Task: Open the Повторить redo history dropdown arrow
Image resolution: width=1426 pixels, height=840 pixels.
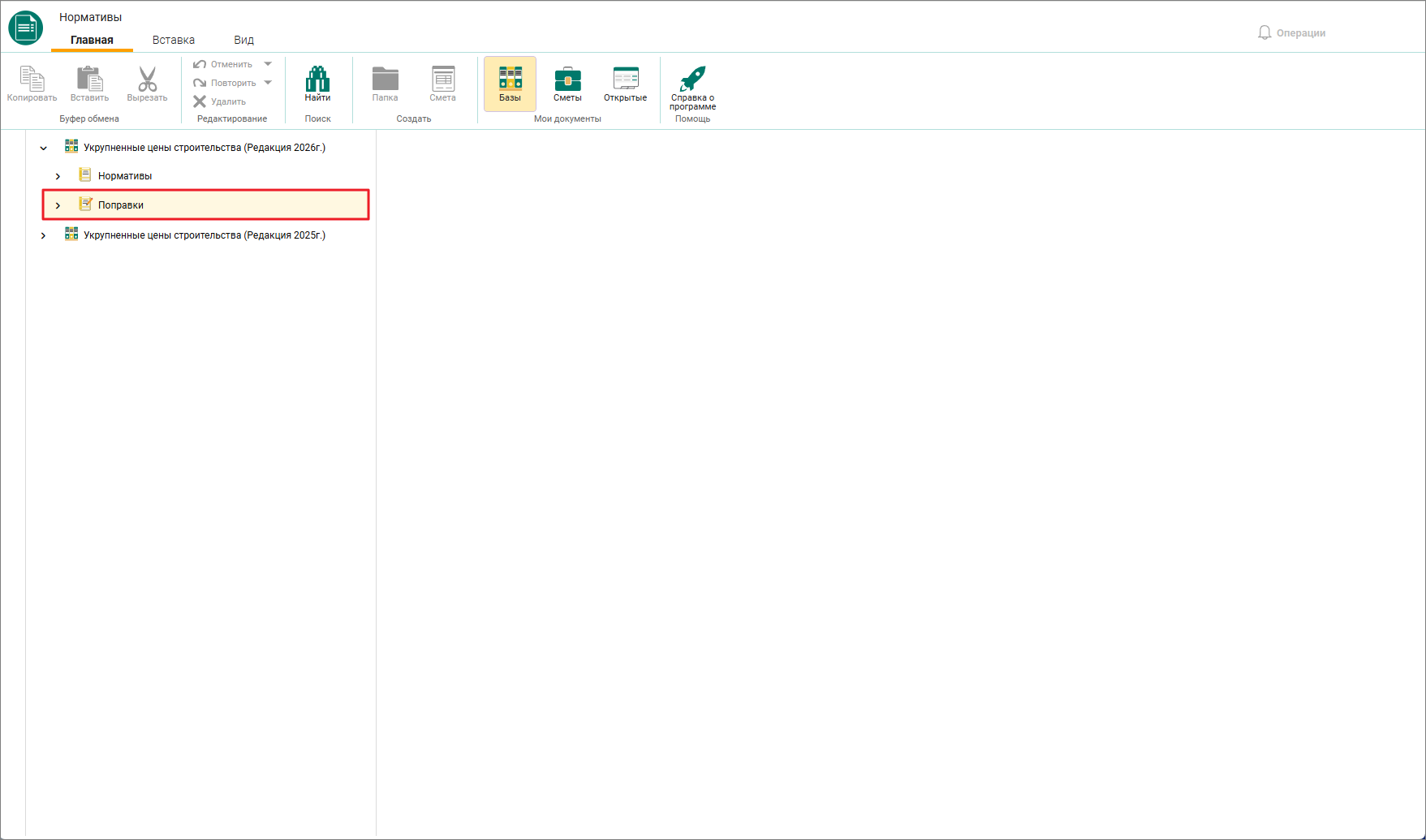Action: tap(268, 83)
